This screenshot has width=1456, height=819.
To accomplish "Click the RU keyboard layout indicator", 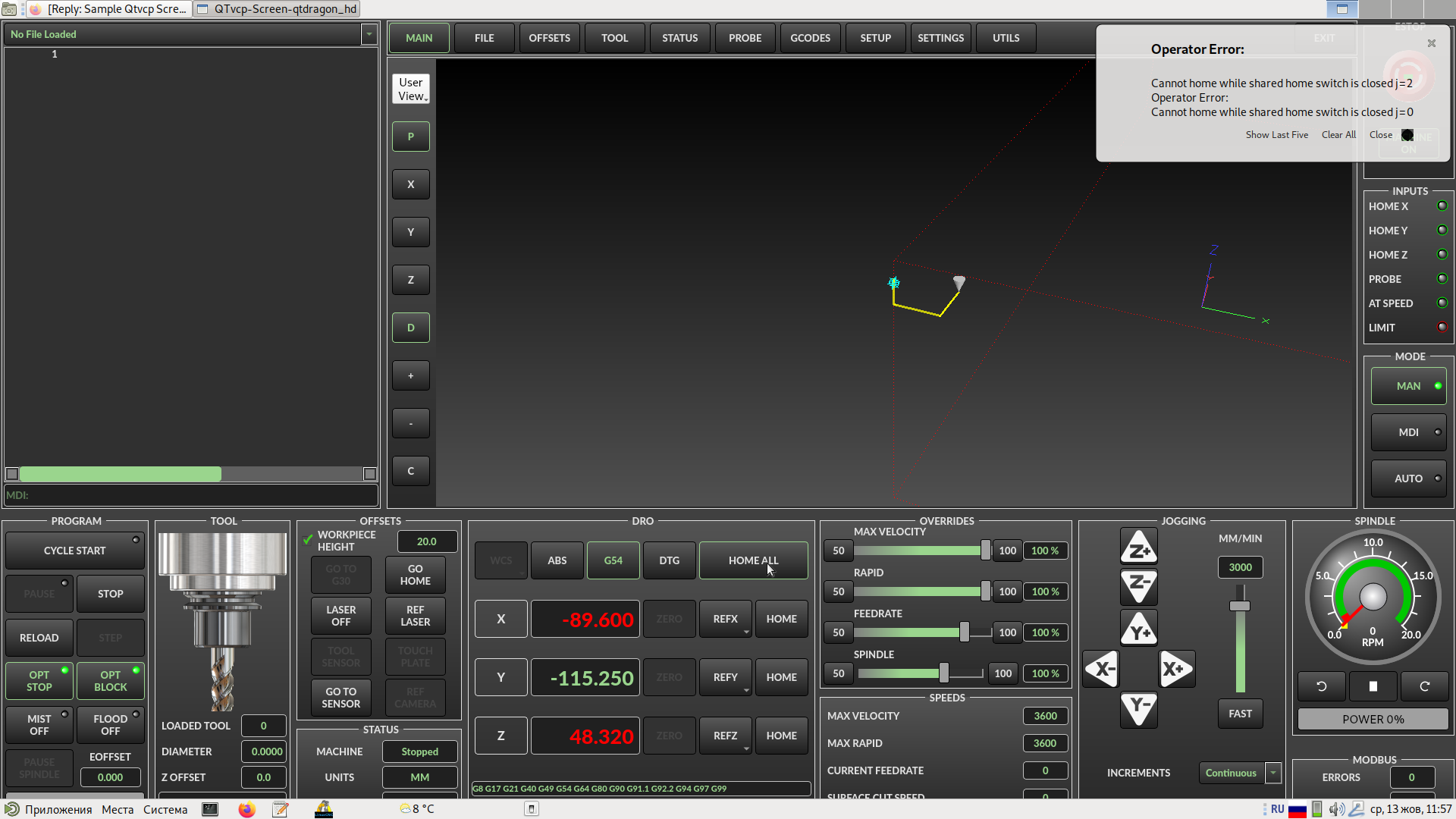I will coord(1277,809).
